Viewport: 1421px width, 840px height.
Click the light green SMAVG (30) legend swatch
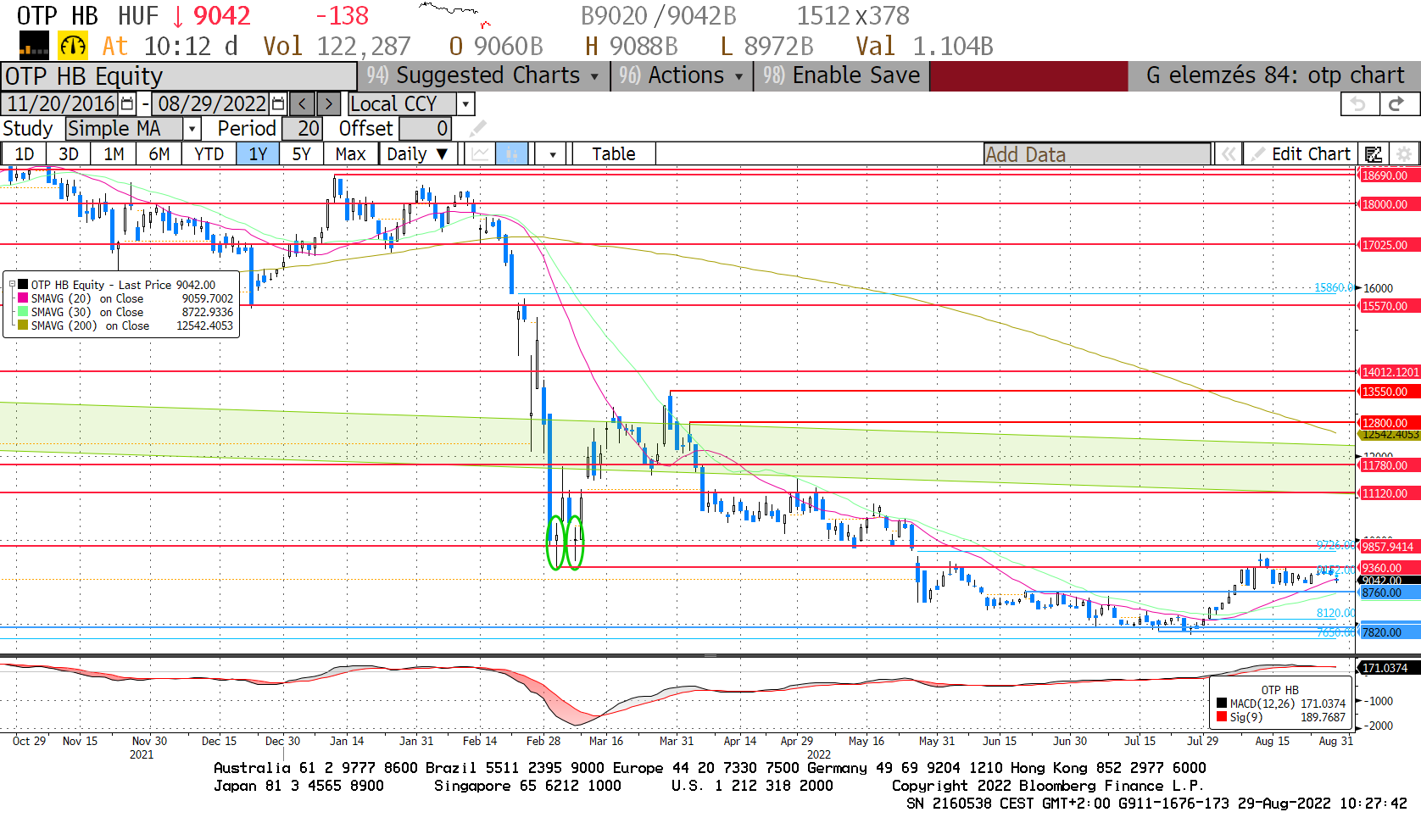click(23, 312)
